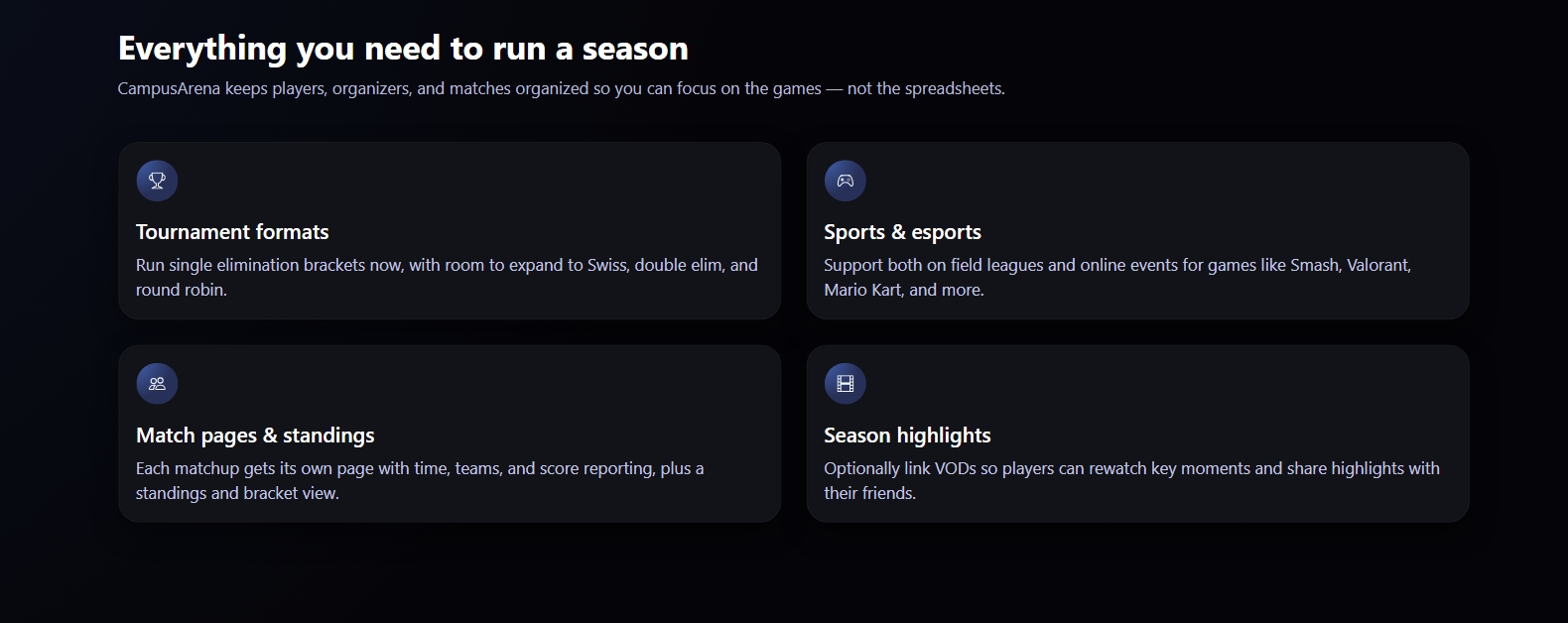The image size is (1568, 623).
Task: Click the word Valorant in the Sports description
Action: pyautogui.click(x=1377, y=265)
